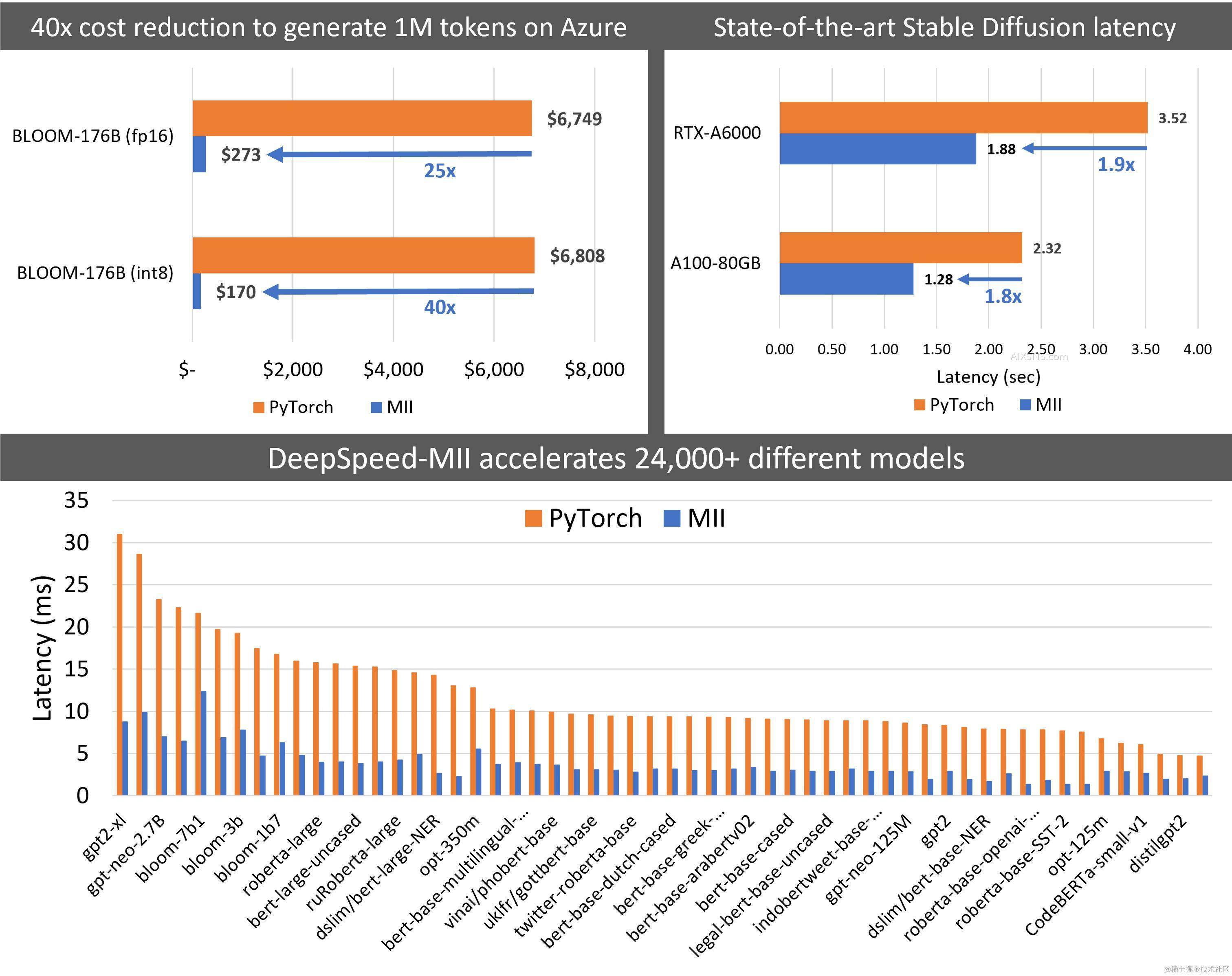Click the 25x speedup arrow for BLOOM fp16

400,154
